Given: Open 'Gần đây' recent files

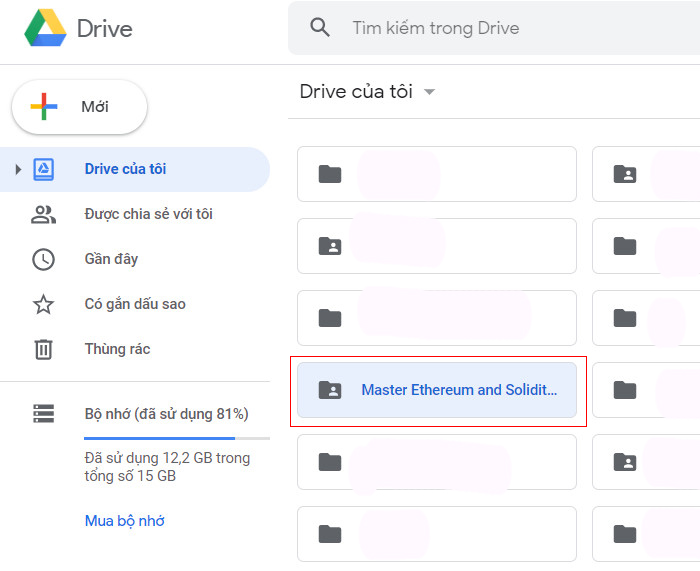Looking at the screenshot, I should (135, 259).
